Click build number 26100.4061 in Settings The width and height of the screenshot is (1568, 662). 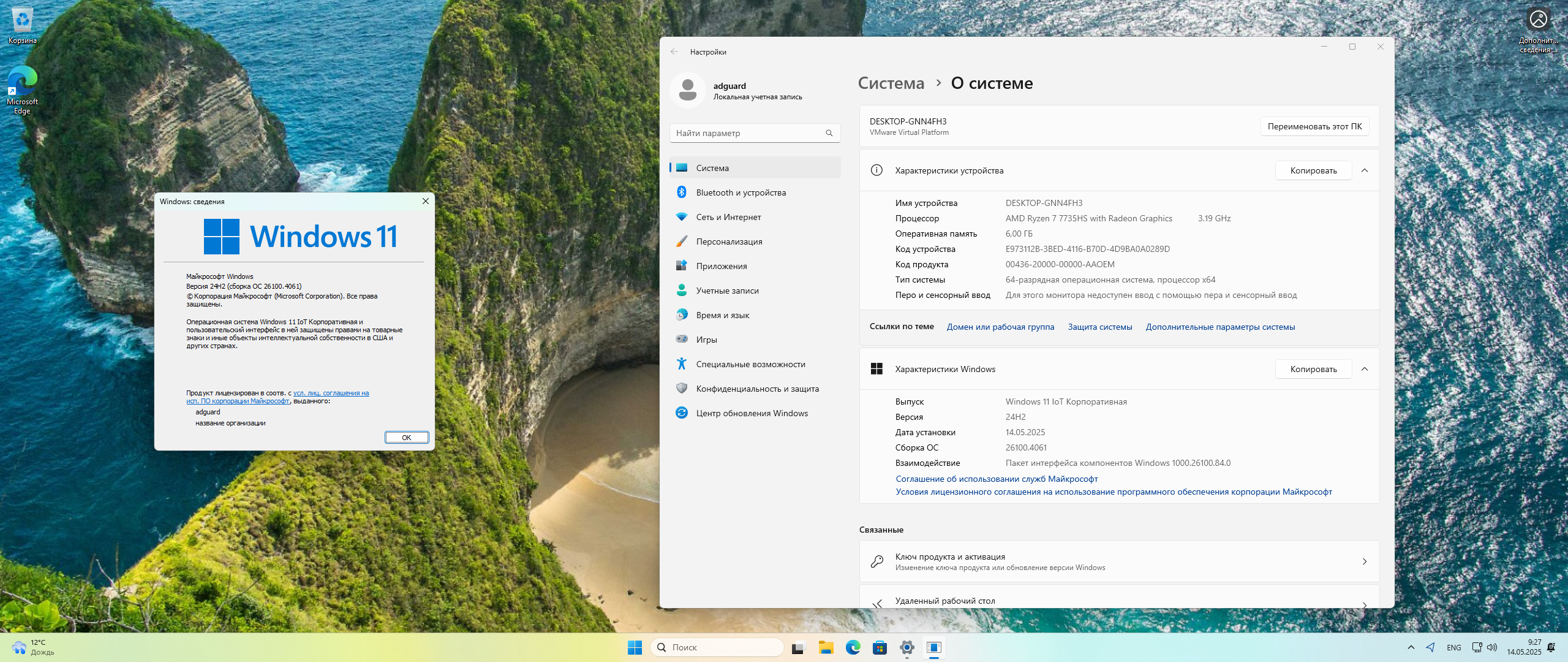(1027, 447)
